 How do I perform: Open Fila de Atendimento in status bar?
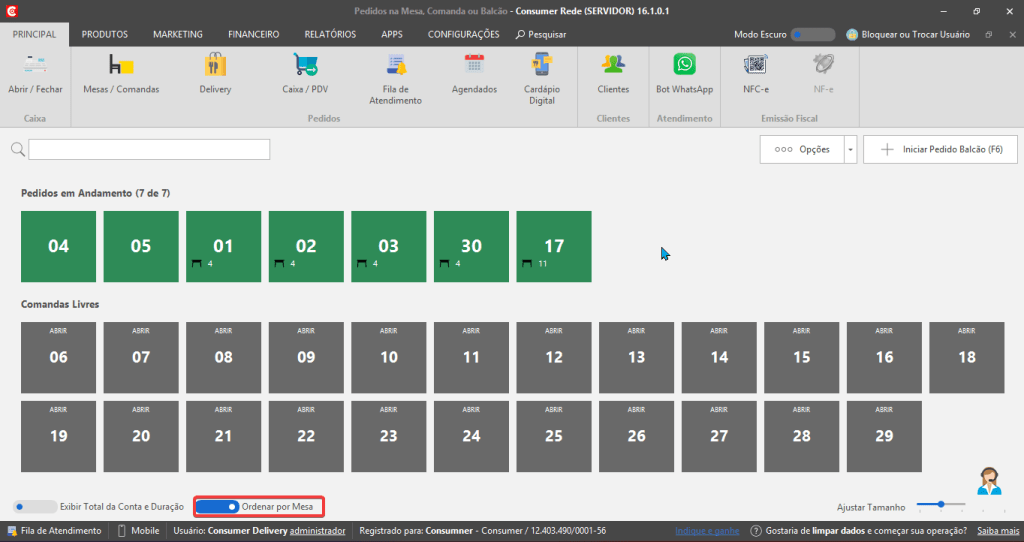click(x=55, y=531)
